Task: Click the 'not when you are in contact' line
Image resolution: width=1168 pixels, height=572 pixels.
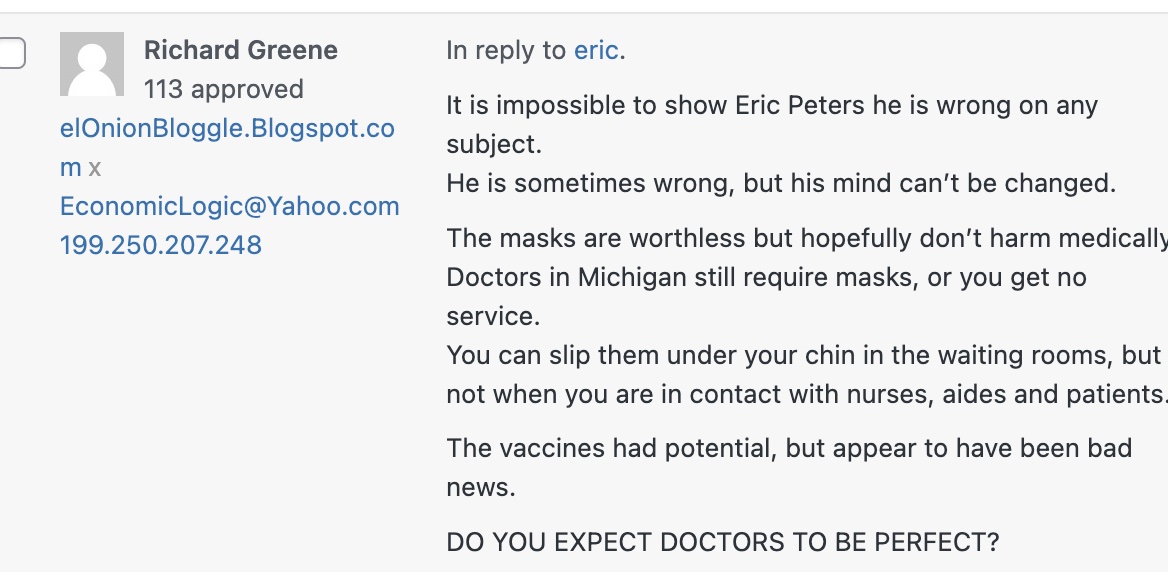Action: pyautogui.click(x=806, y=394)
